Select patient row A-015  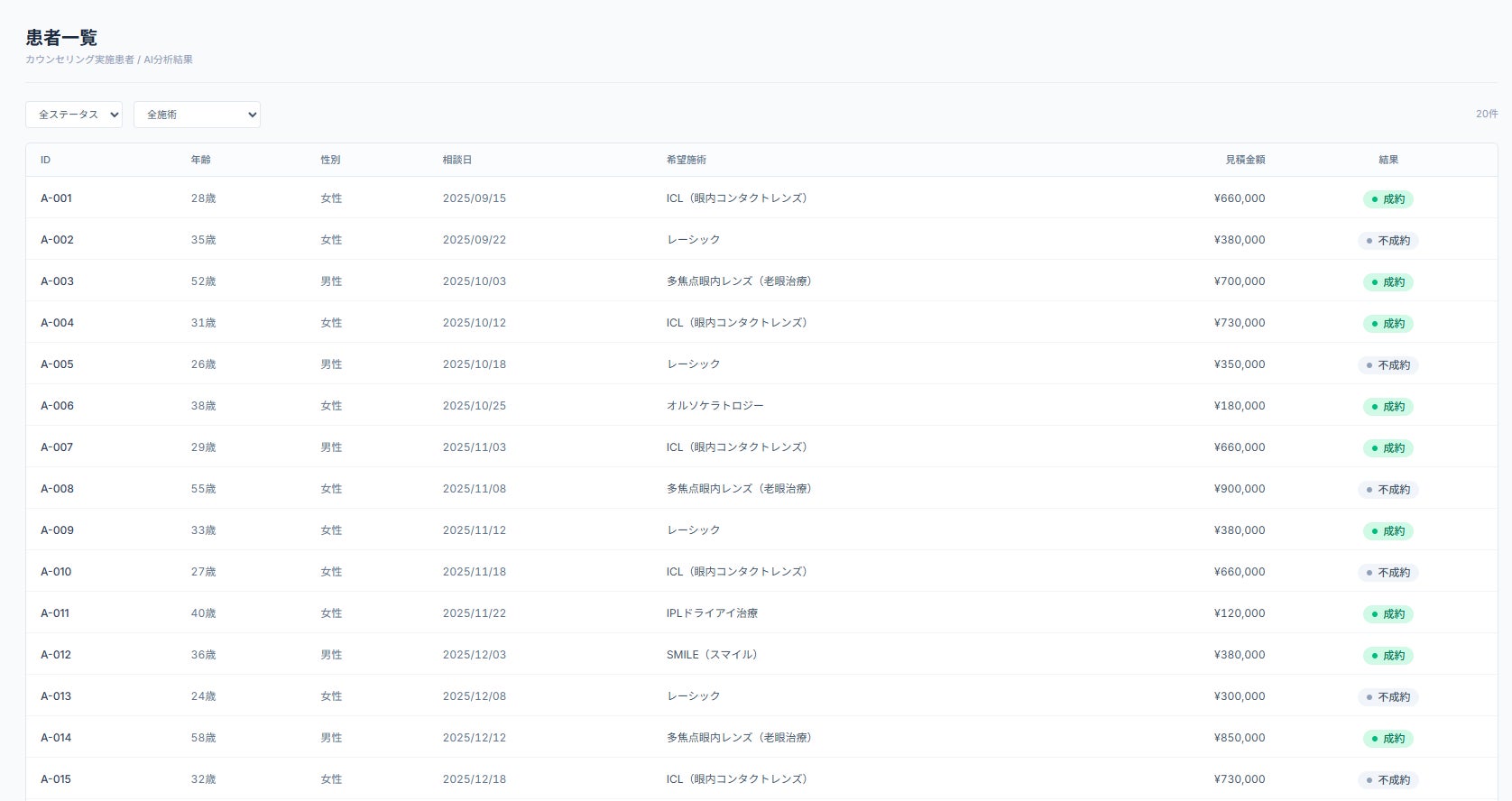(761, 778)
